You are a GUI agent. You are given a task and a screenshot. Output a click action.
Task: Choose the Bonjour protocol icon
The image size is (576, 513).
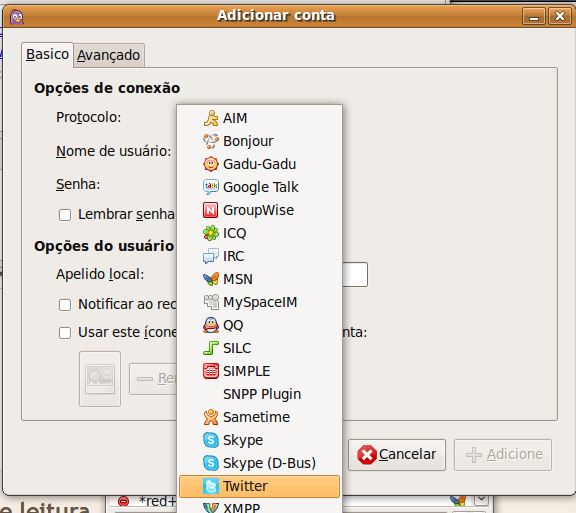pyautogui.click(x=211, y=141)
